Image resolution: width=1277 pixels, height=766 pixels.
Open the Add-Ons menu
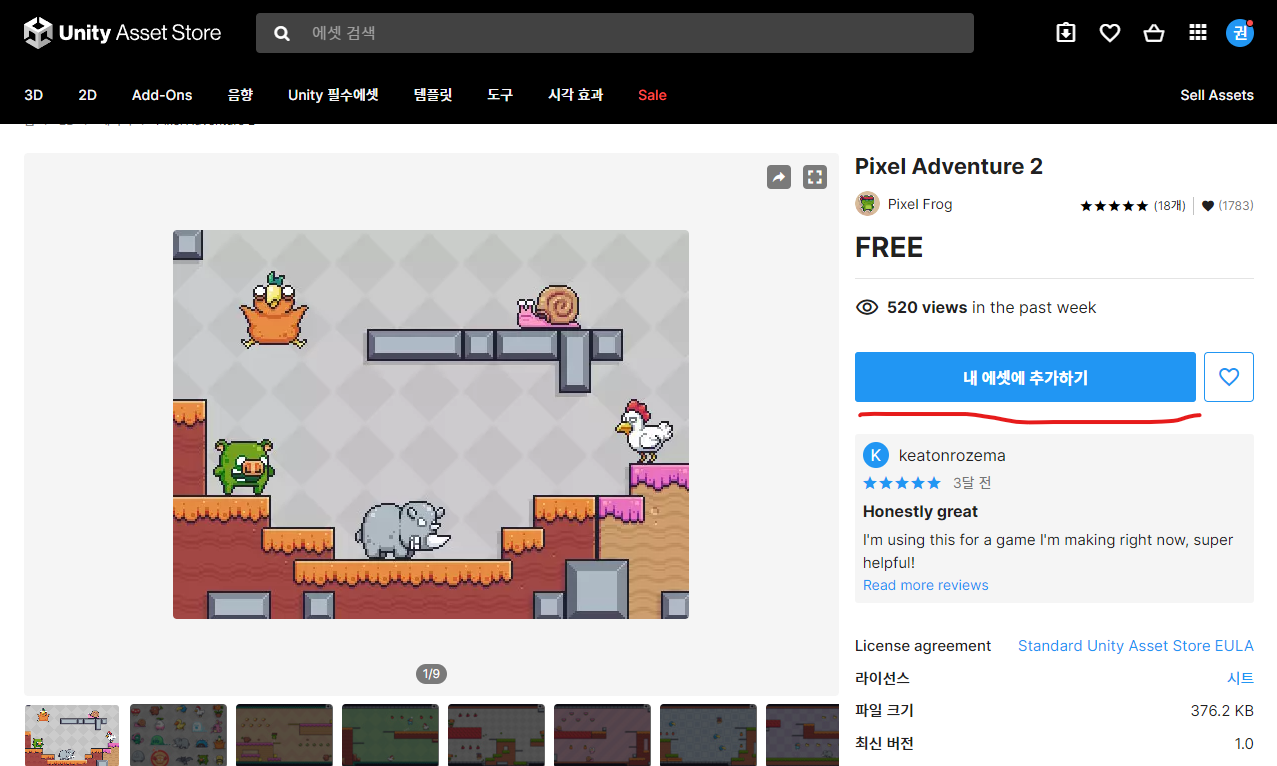click(162, 95)
